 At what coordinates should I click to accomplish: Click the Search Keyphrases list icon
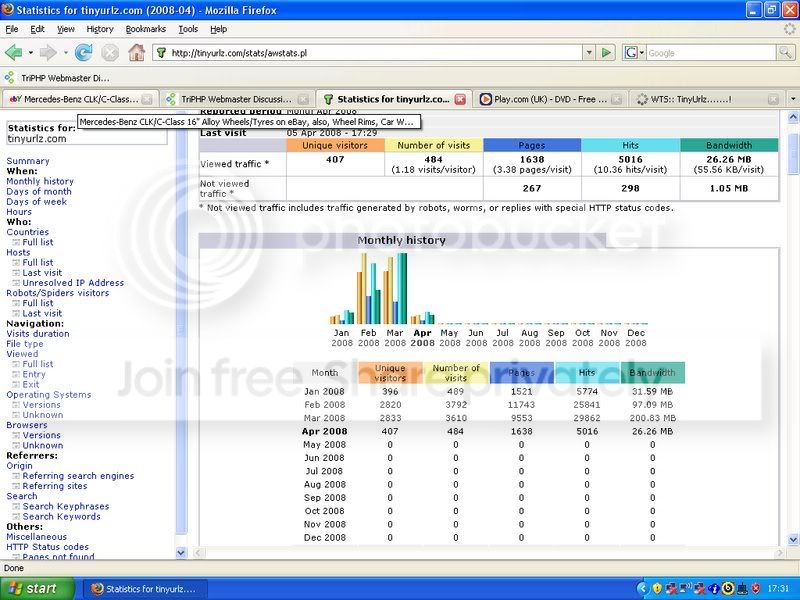tap(16, 507)
